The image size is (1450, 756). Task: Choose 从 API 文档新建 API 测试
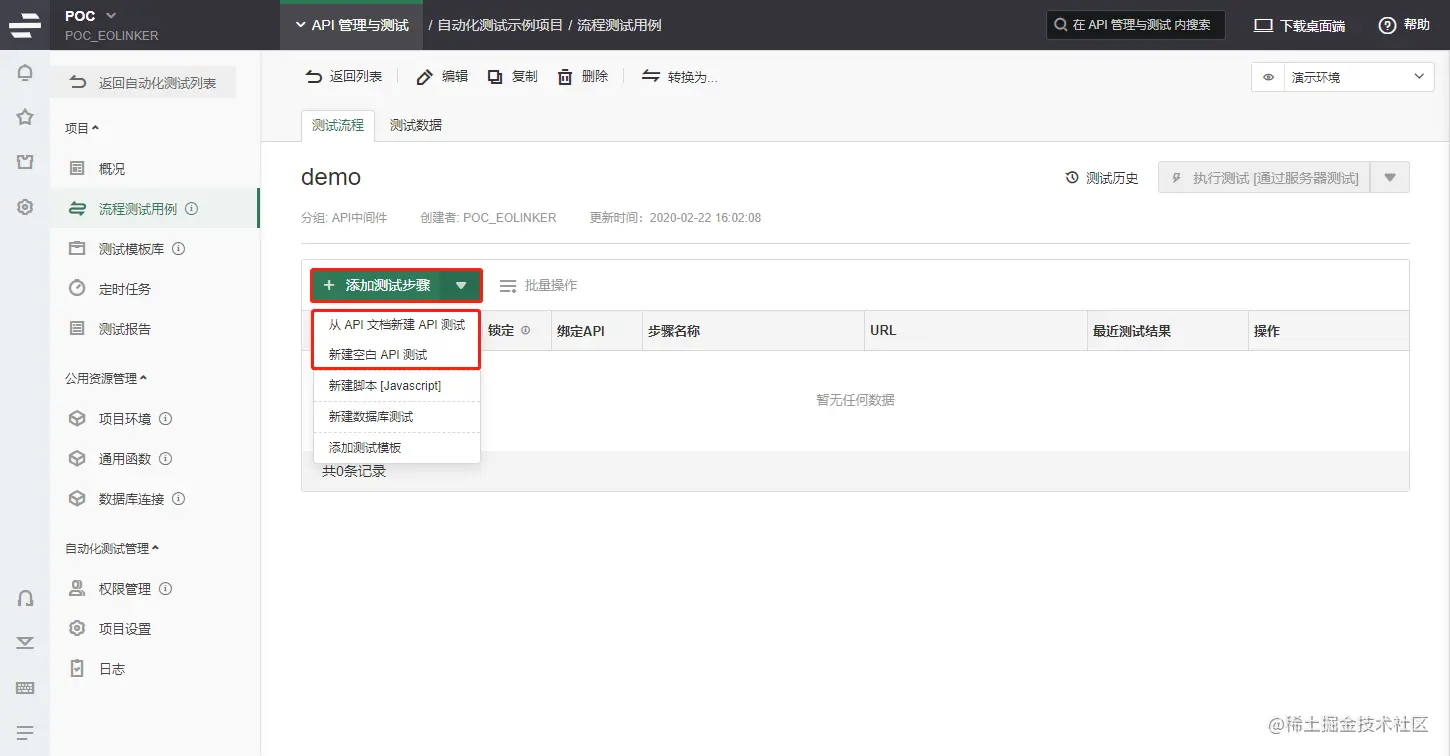(397, 325)
